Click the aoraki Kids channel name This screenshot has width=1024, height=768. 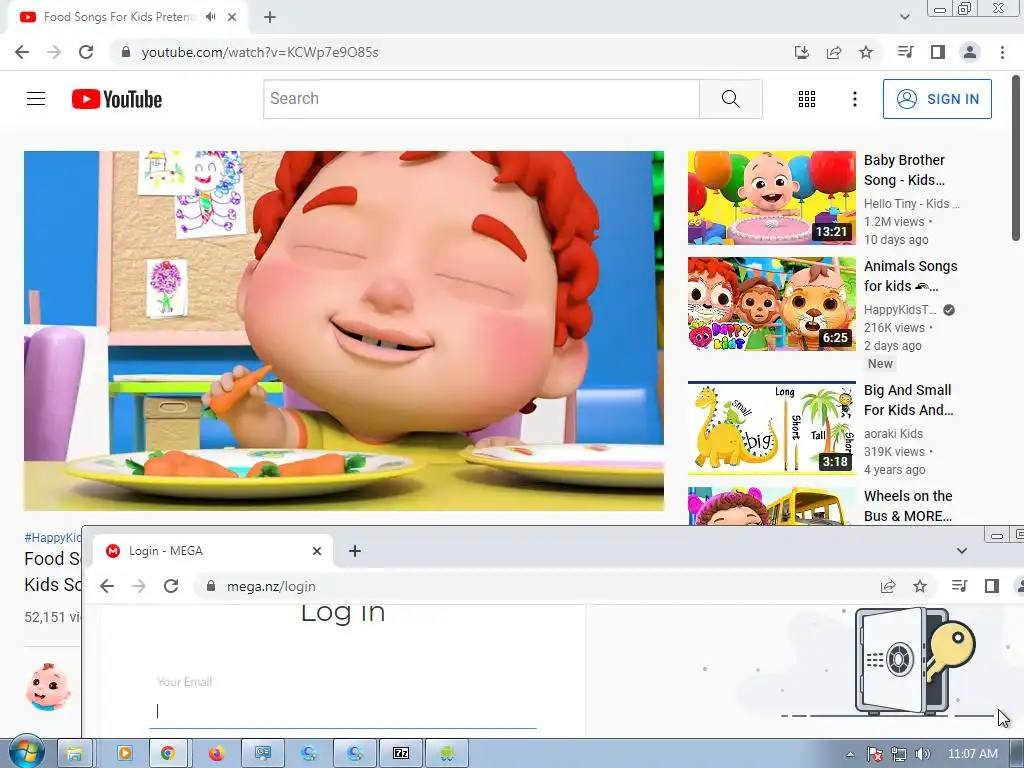[x=893, y=434]
